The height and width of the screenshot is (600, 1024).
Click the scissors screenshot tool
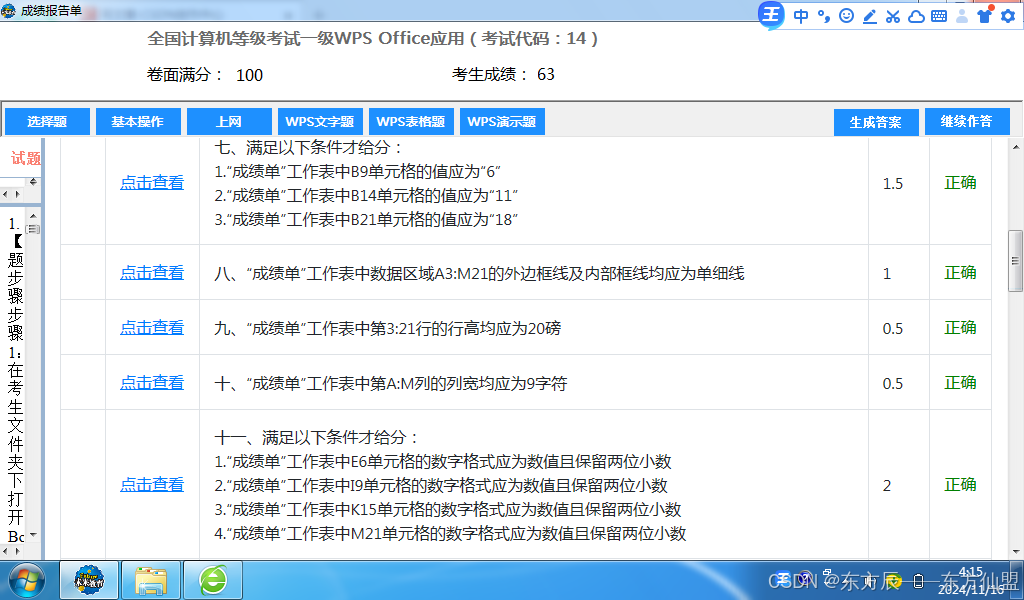893,16
